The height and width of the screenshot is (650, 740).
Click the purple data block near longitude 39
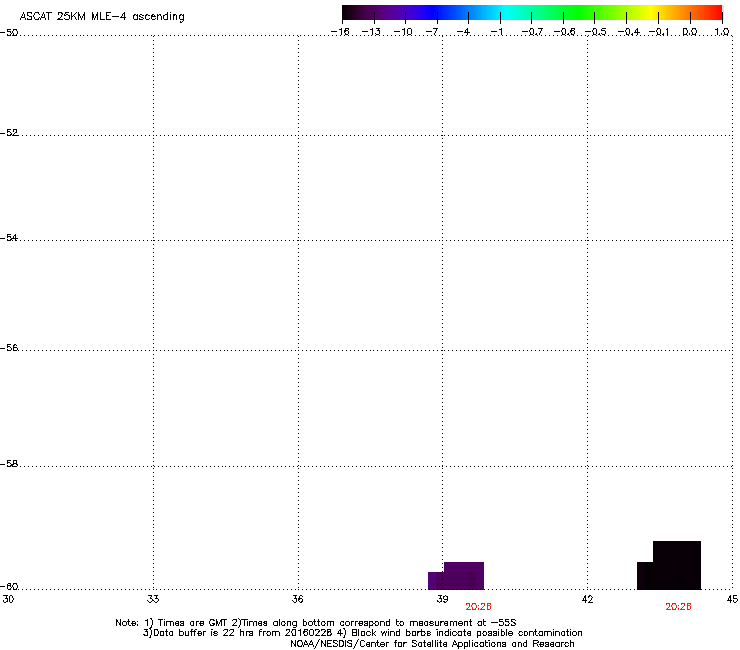coord(456,576)
